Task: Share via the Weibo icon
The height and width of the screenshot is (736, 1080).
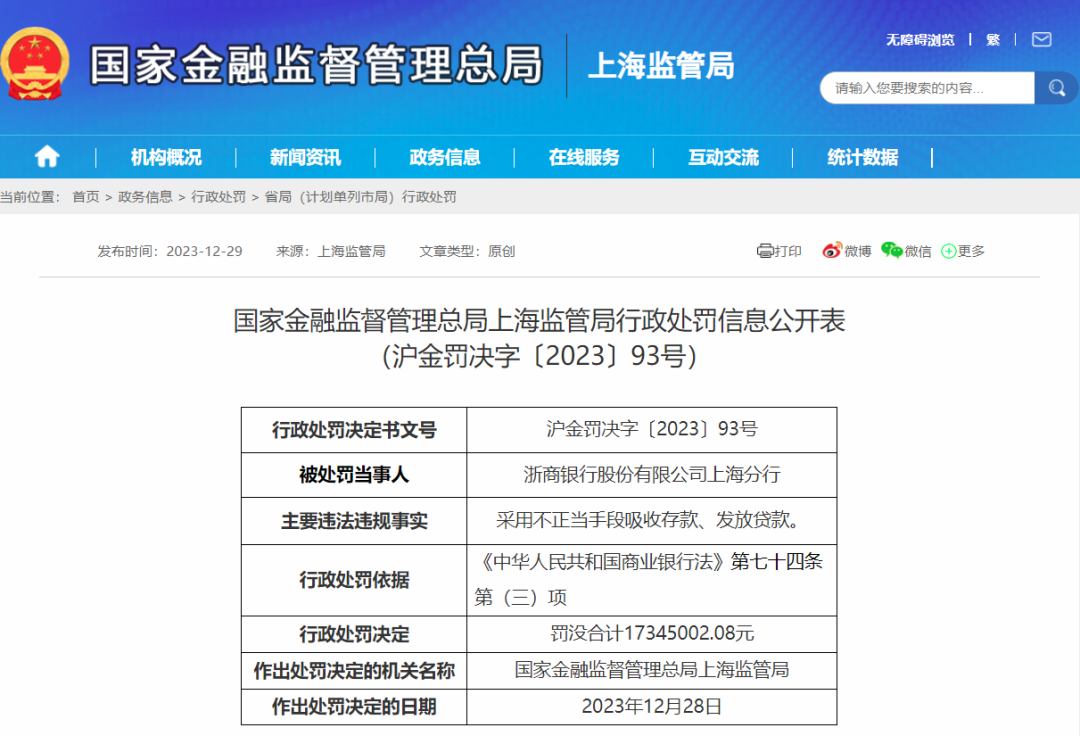Action: 832,251
